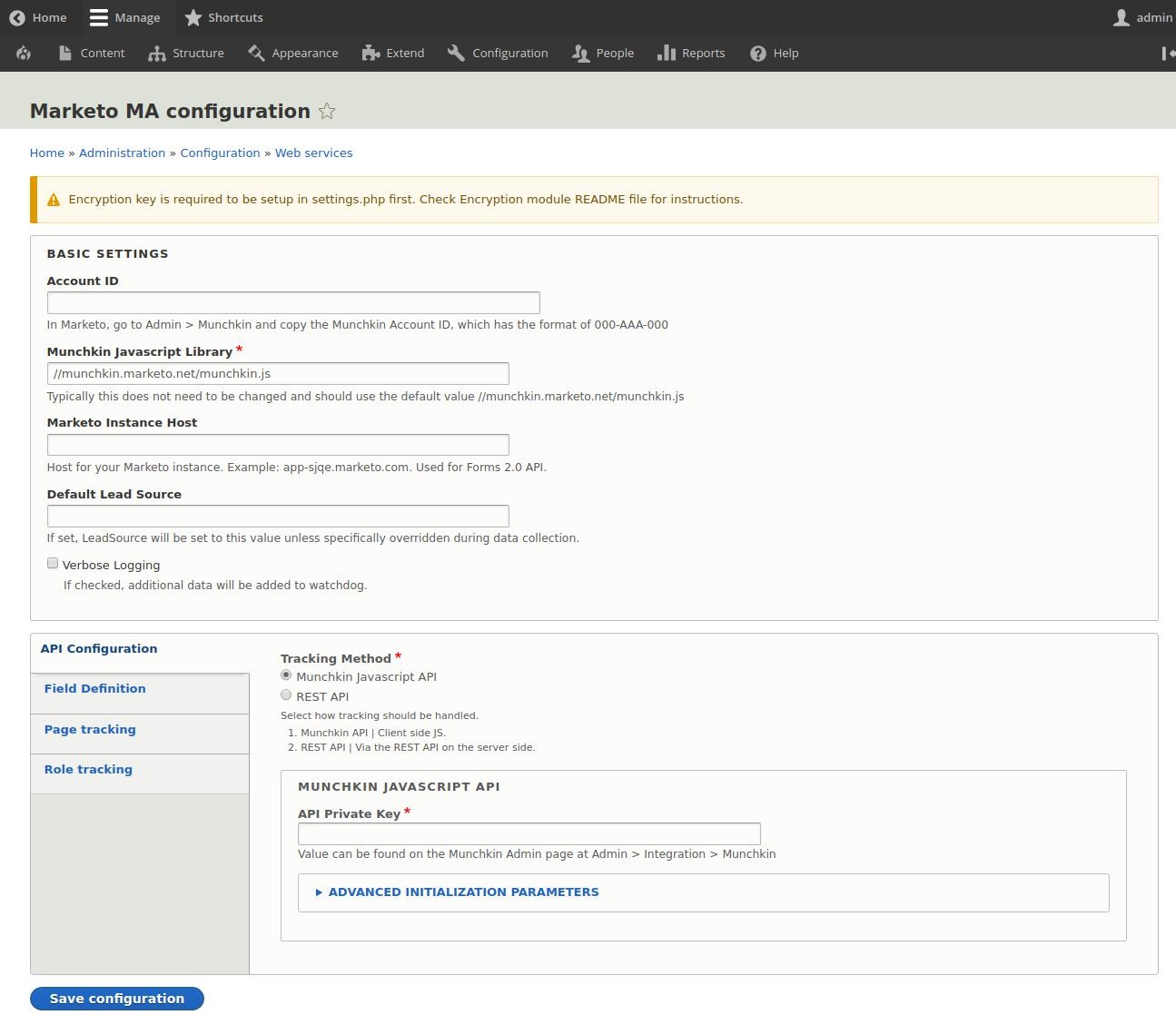
Task: Switch to the Field Definition tab
Action: 94,688
